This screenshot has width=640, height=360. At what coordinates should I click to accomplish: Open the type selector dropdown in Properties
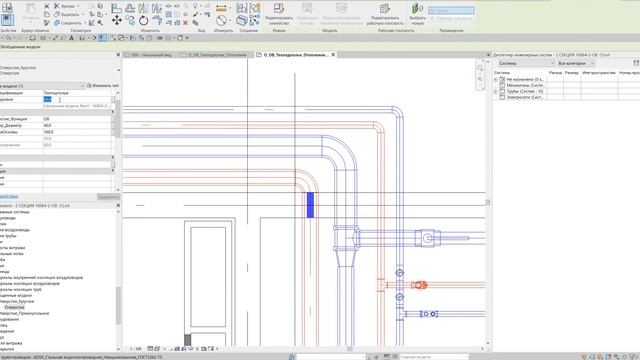tap(118, 70)
